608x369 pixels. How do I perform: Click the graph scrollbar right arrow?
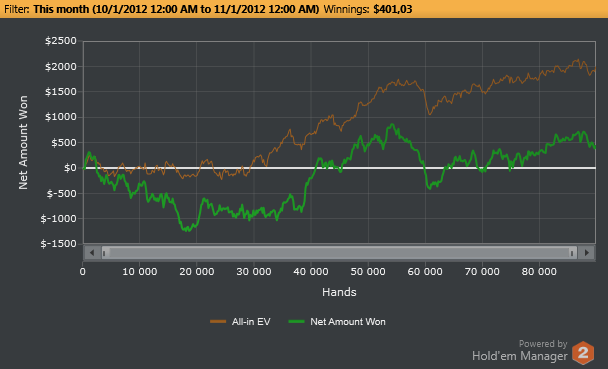tap(587, 253)
